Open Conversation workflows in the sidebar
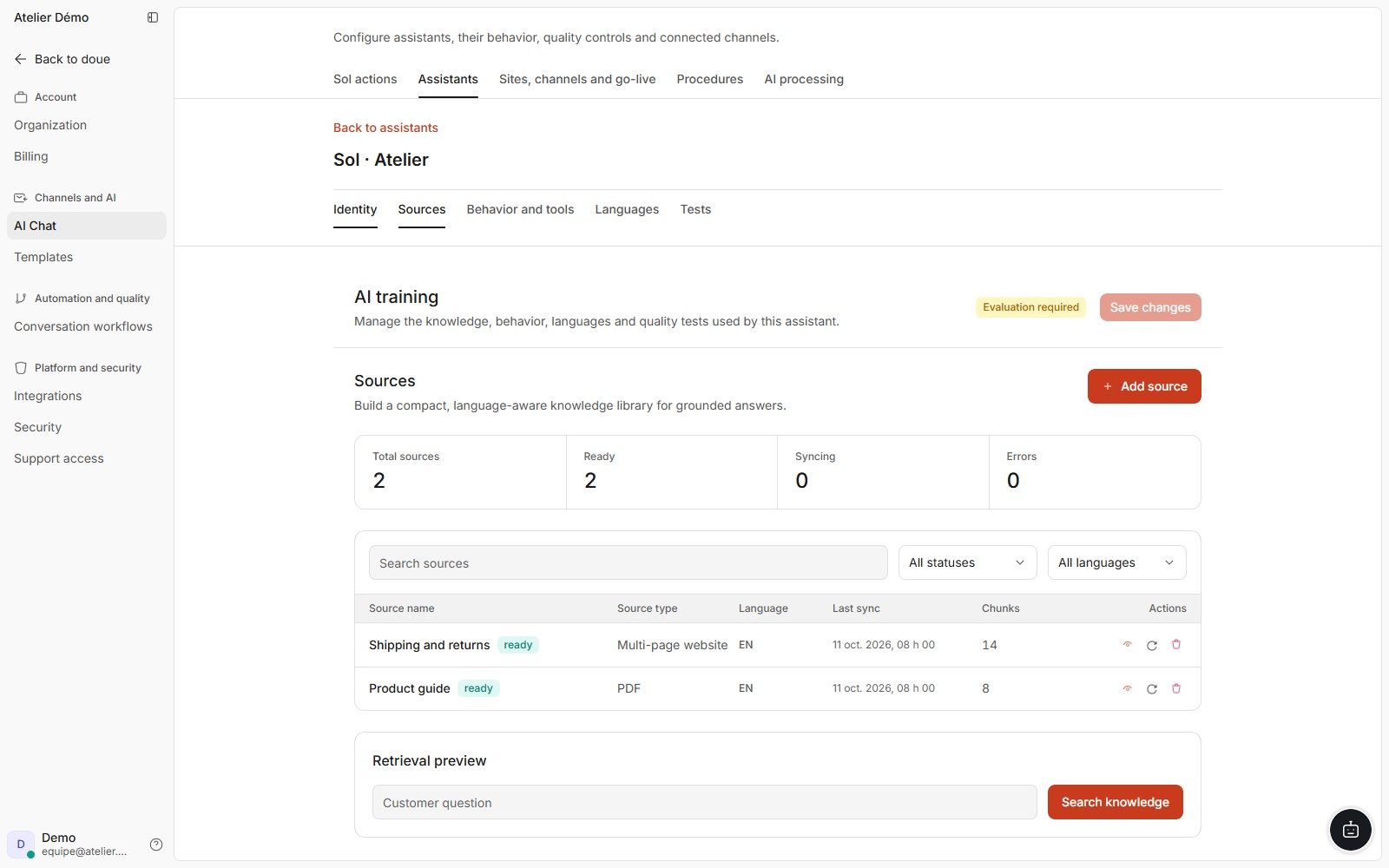The image size is (1389, 868). 83,326
